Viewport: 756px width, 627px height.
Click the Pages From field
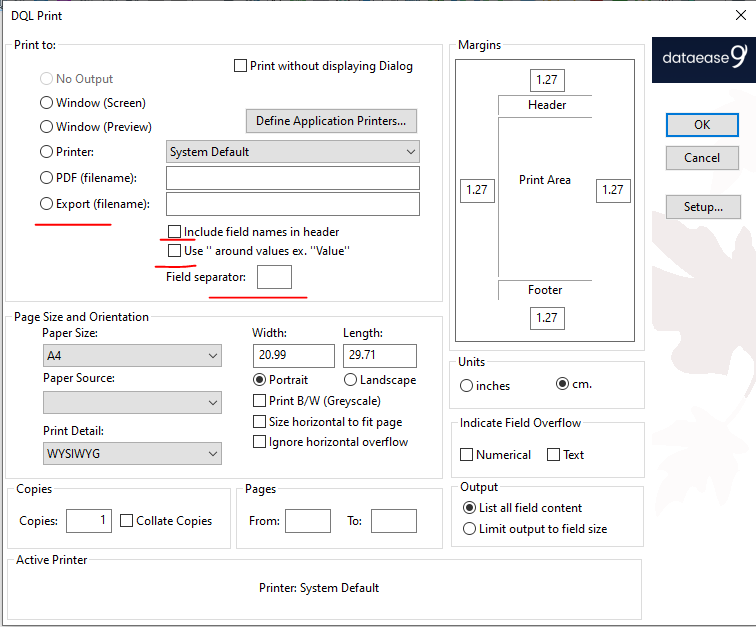pyautogui.click(x=308, y=521)
